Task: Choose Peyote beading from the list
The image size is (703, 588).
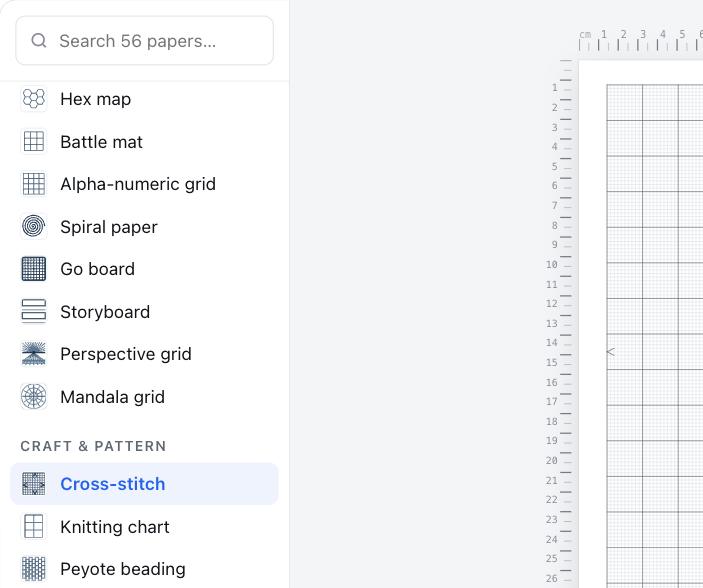Action: coord(144,569)
